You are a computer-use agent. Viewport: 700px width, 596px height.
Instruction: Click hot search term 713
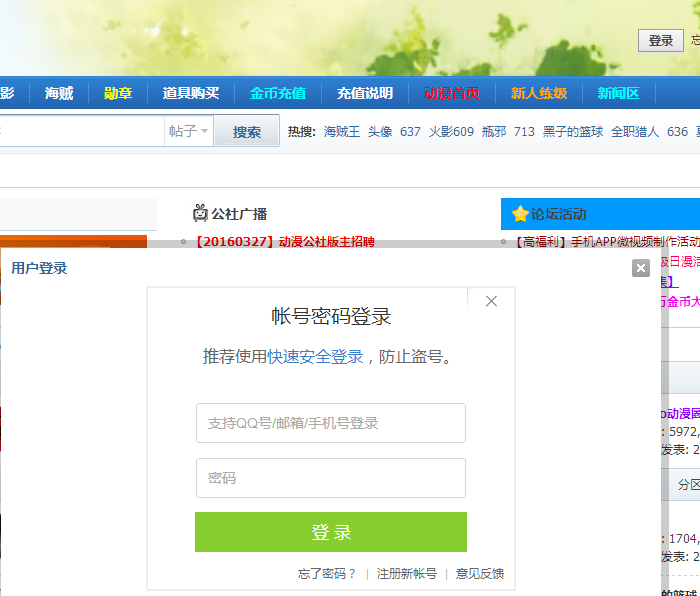point(524,132)
